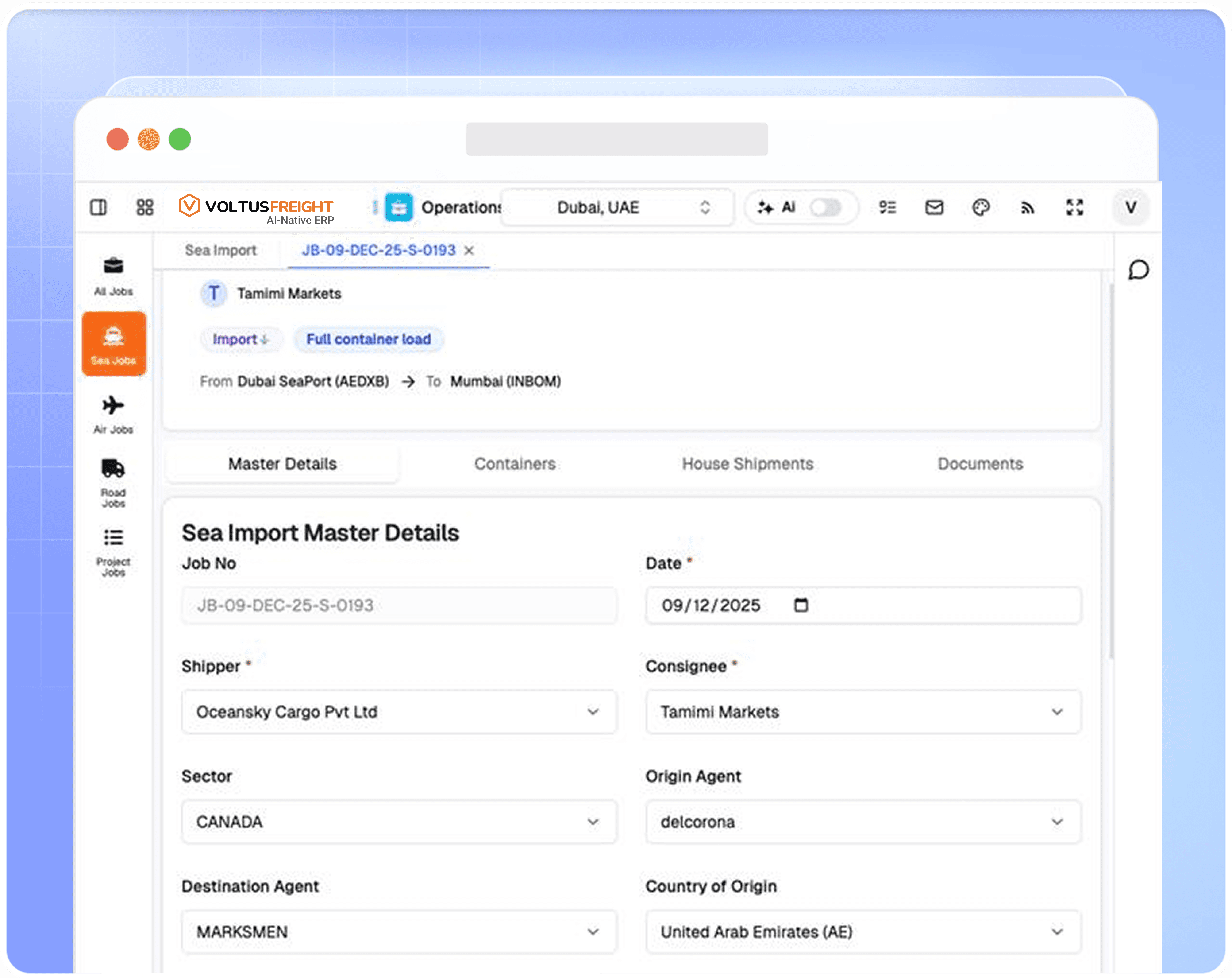
Task: Close the JB-09-DEC-25-S-0193 tab
Action: pyautogui.click(x=469, y=250)
